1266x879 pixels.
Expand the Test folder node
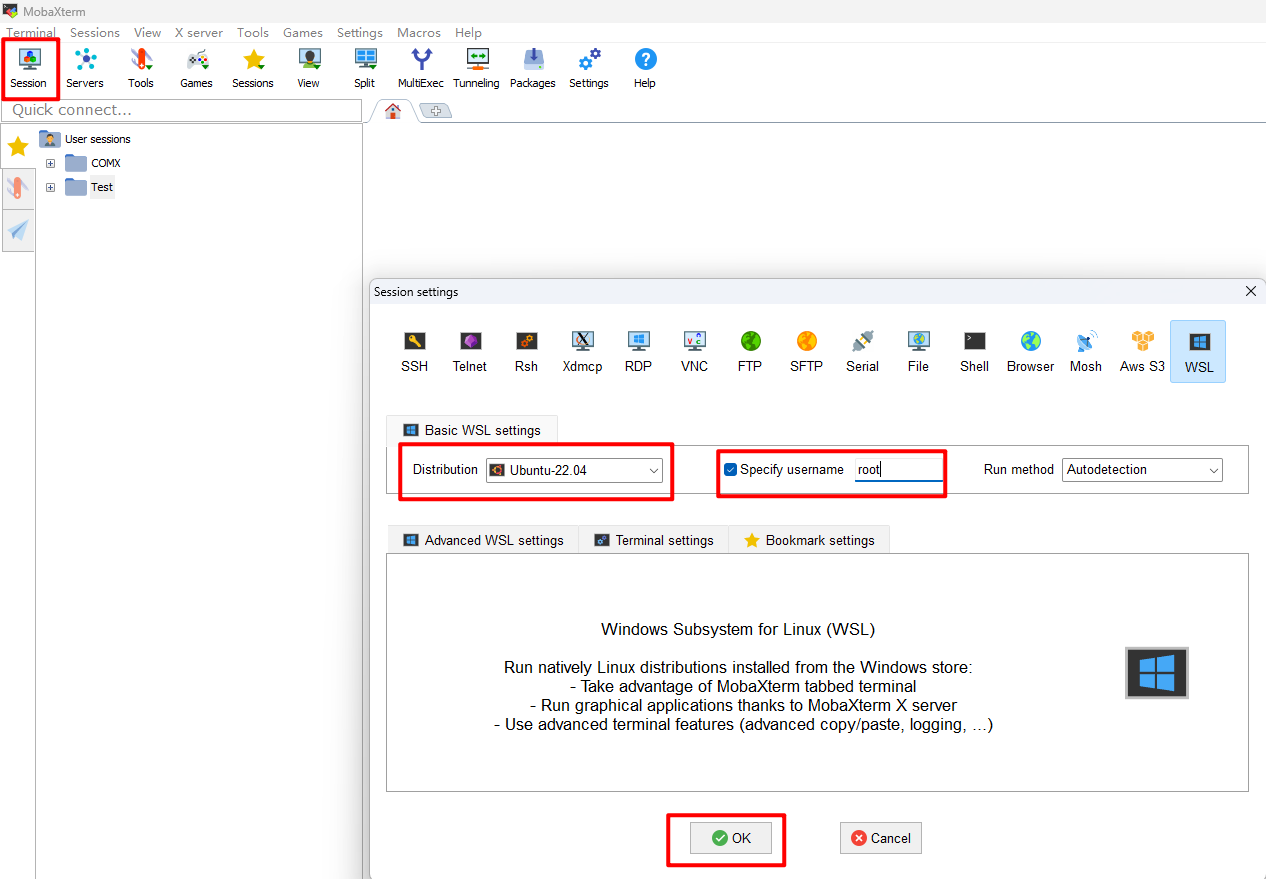(50, 187)
